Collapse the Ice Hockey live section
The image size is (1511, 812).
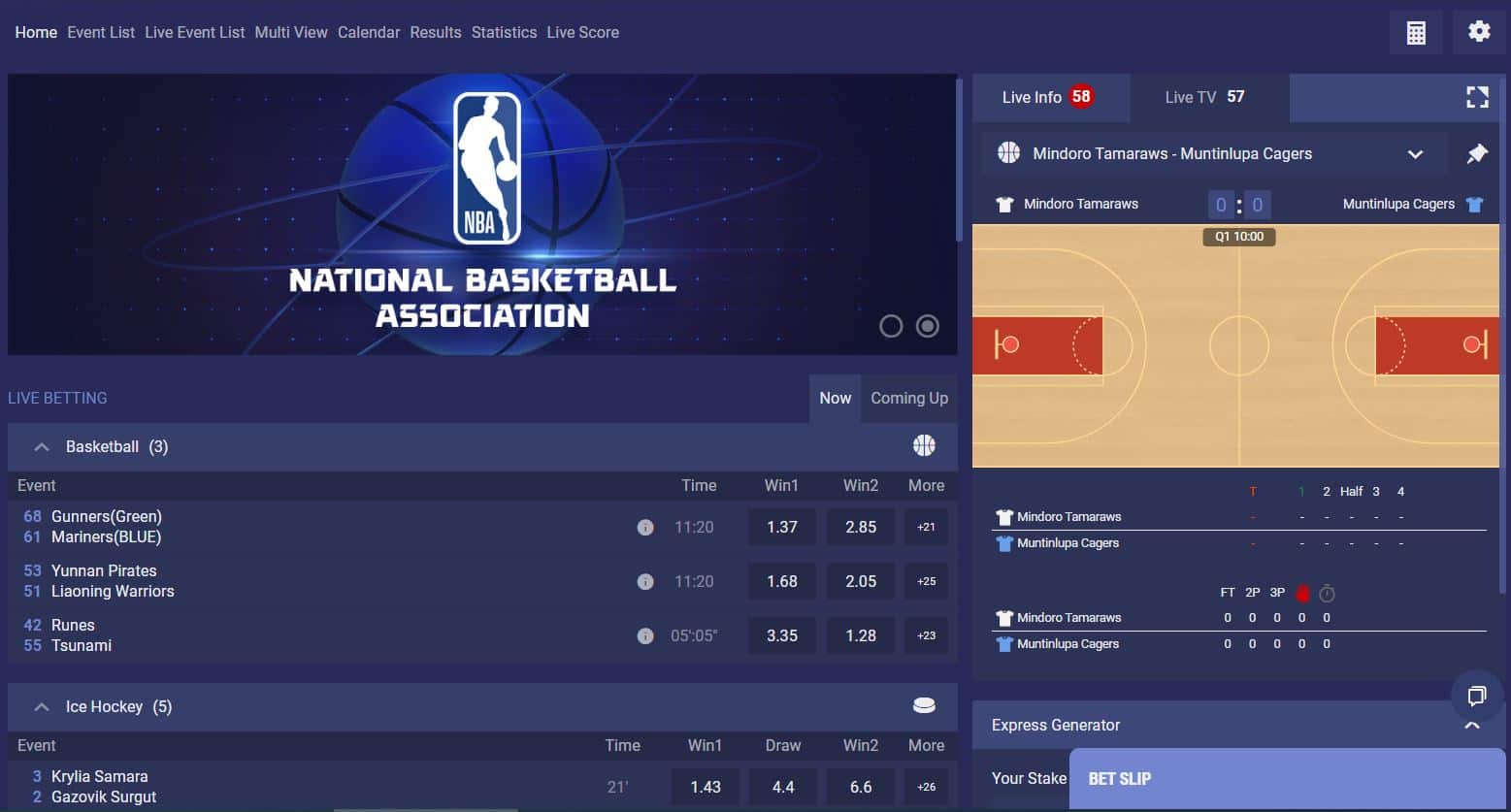41,706
